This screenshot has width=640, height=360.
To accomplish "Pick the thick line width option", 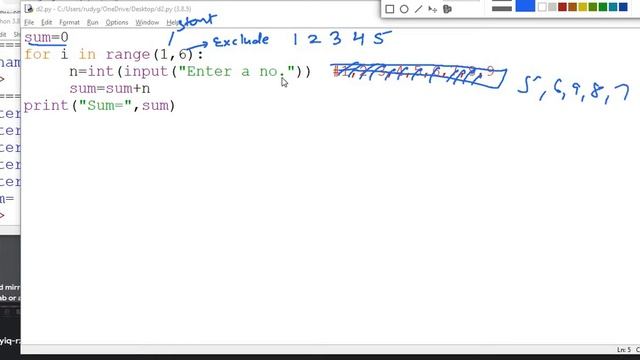I will pos(502,9).
